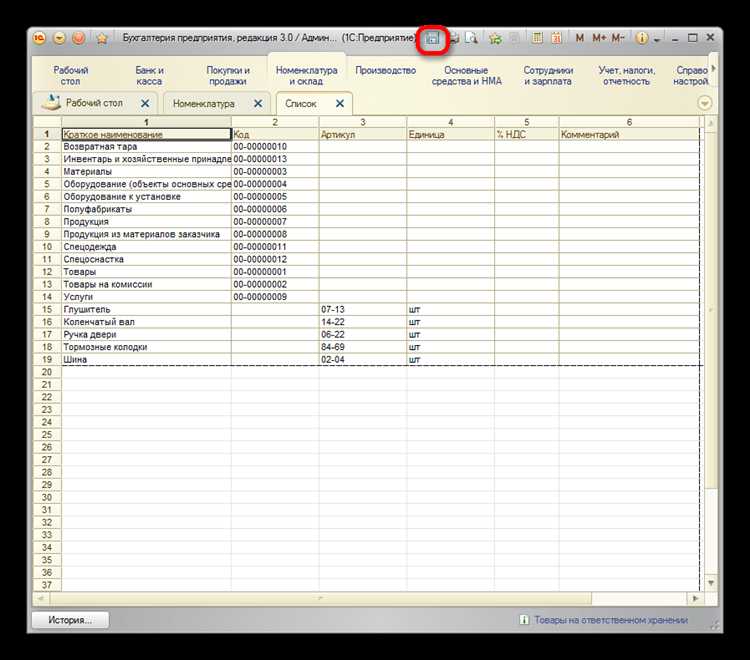Close the Номенклатура tab with its X
Screen dimensions: 750x660
(258, 103)
